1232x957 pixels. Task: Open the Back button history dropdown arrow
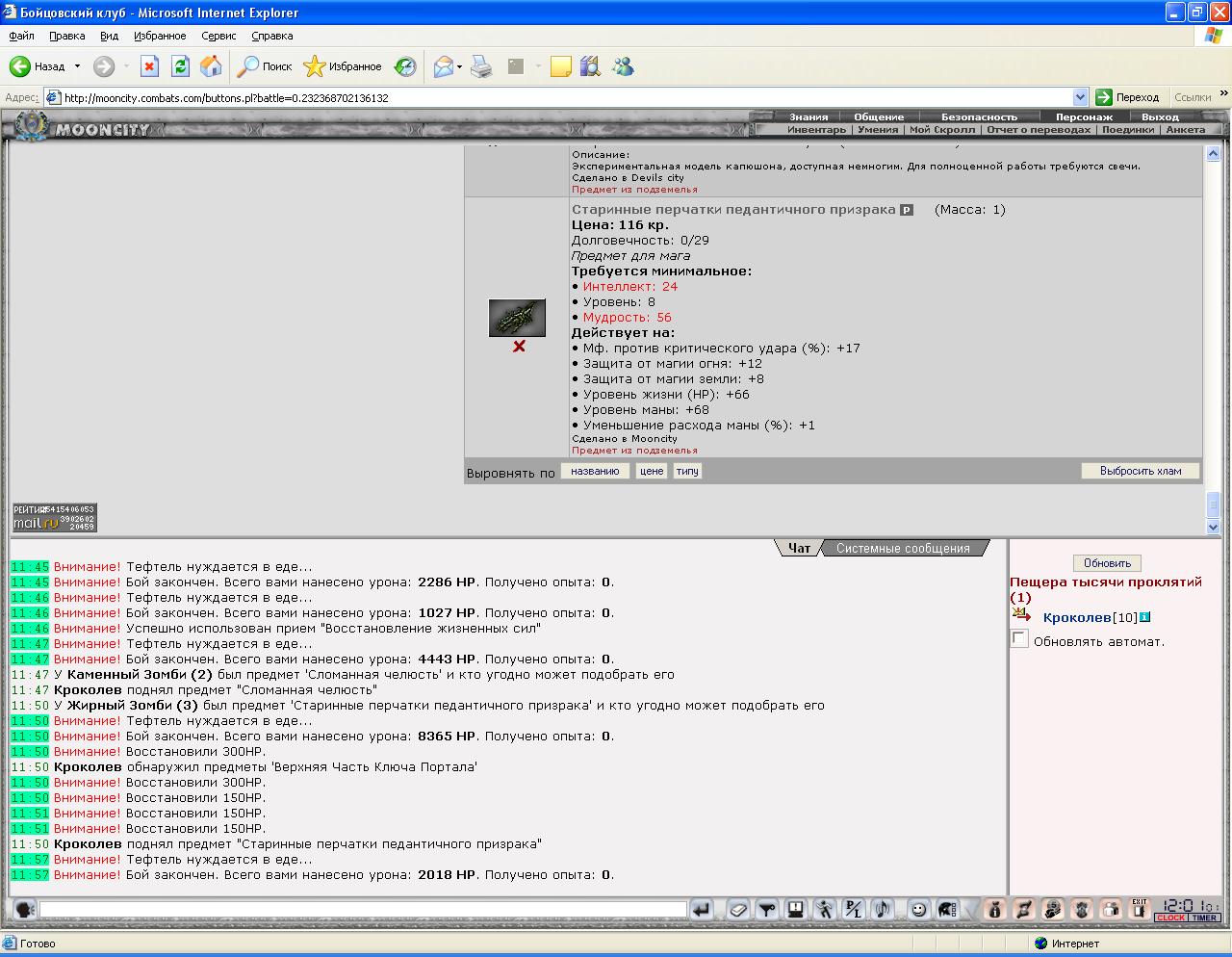coord(77,66)
